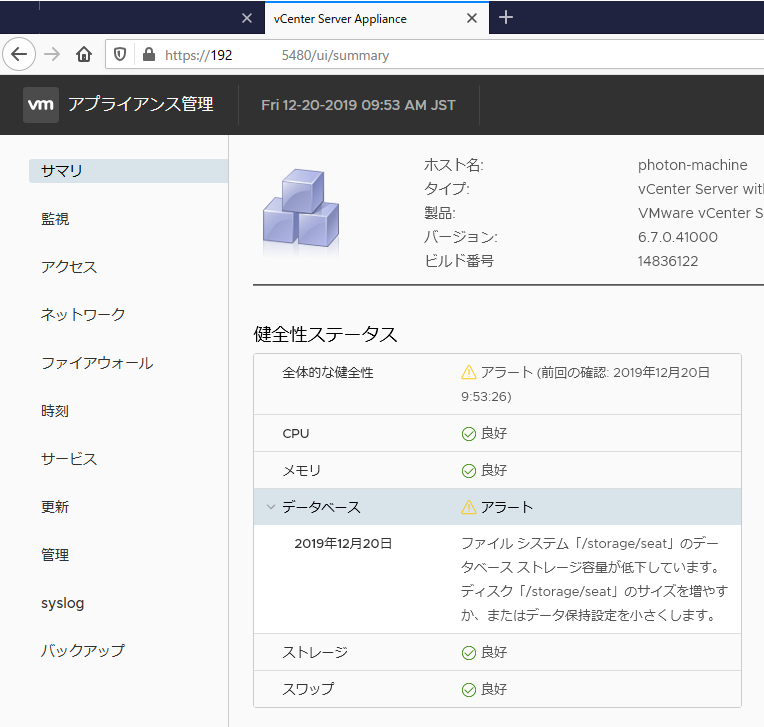764x727 pixels.
Task: Click the product value VMware vCenter
Action: tap(701, 213)
